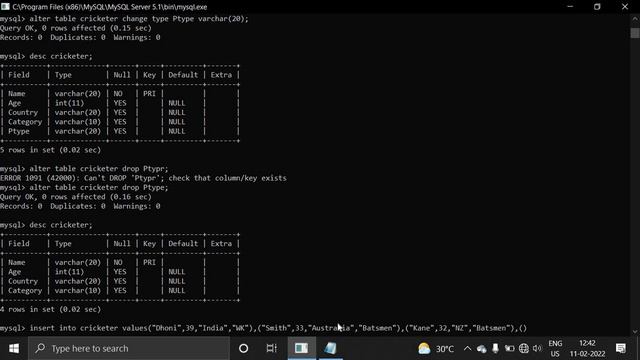Open the notification center icon
640x360 pixels.
pyautogui.click(x=621, y=348)
